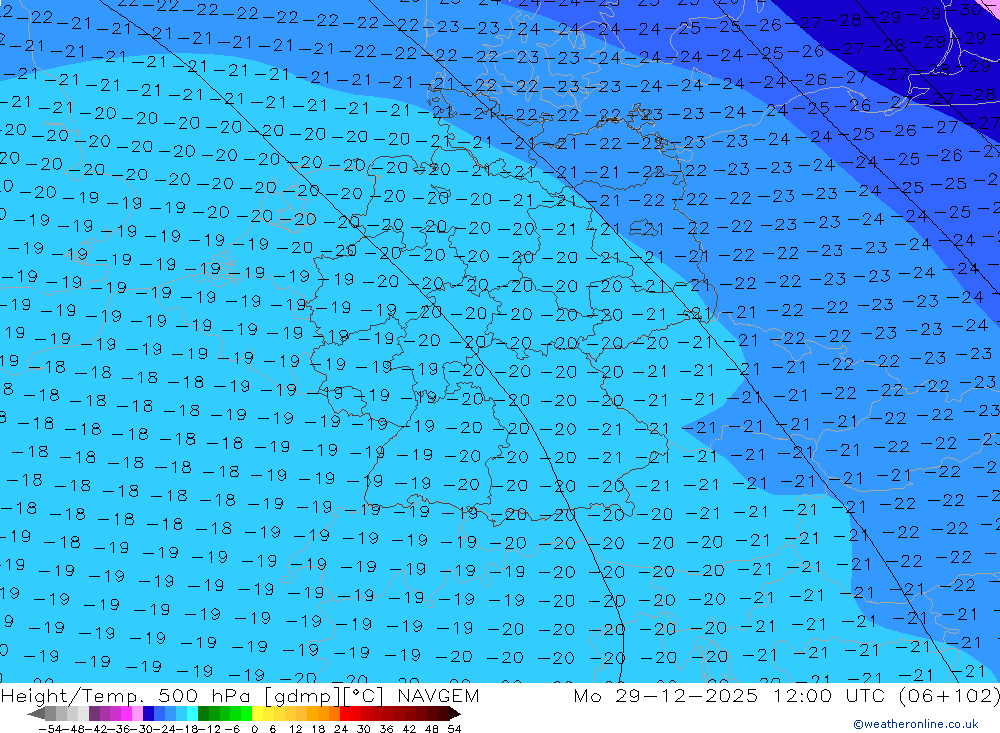Click the NAVGEM model label
Image resolution: width=1000 pixels, height=733 pixels.
(438, 696)
